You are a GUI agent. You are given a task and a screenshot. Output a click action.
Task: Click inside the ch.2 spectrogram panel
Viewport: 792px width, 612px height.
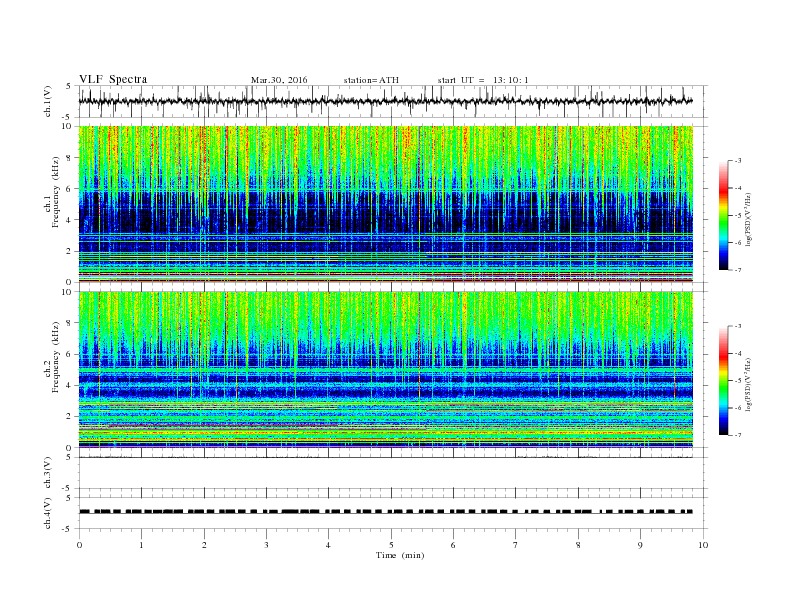pyautogui.click(x=385, y=369)
